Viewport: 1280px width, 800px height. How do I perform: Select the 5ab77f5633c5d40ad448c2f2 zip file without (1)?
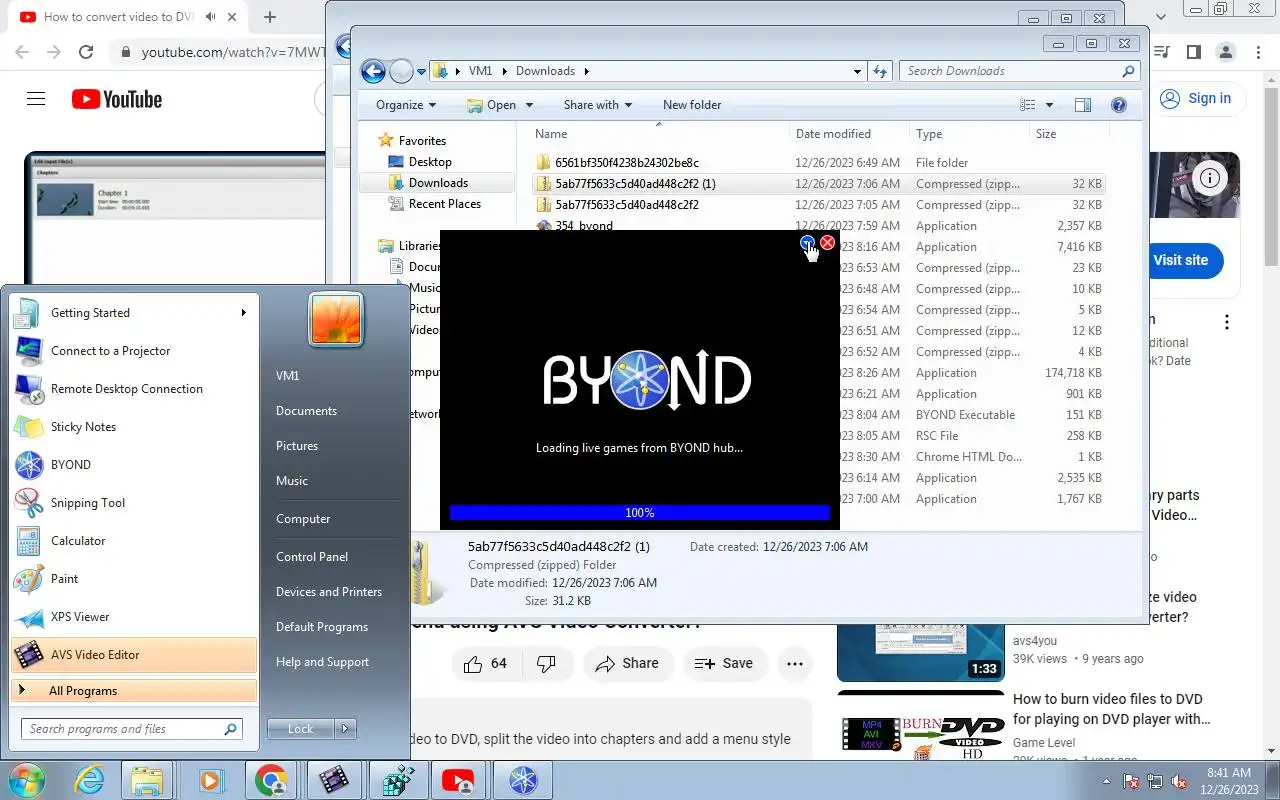(627, 205)
